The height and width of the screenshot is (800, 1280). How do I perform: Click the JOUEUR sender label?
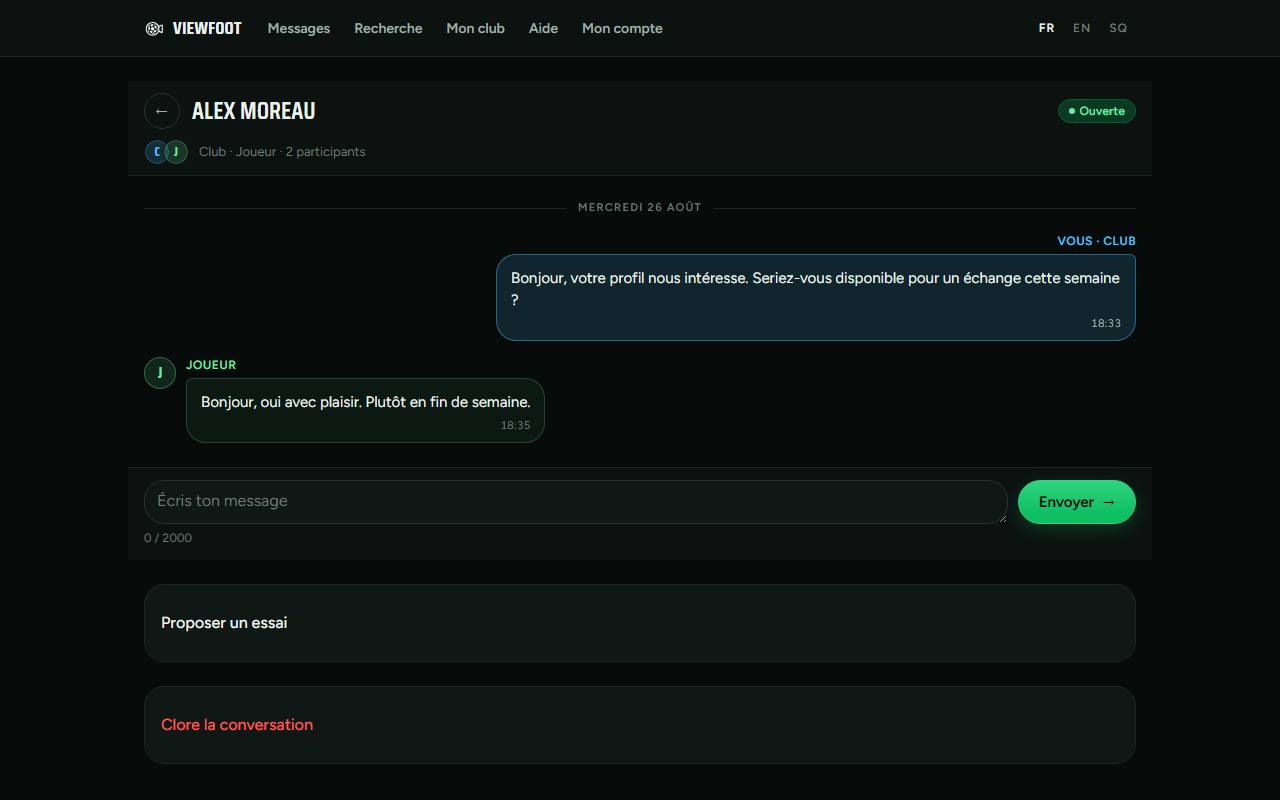211,365
